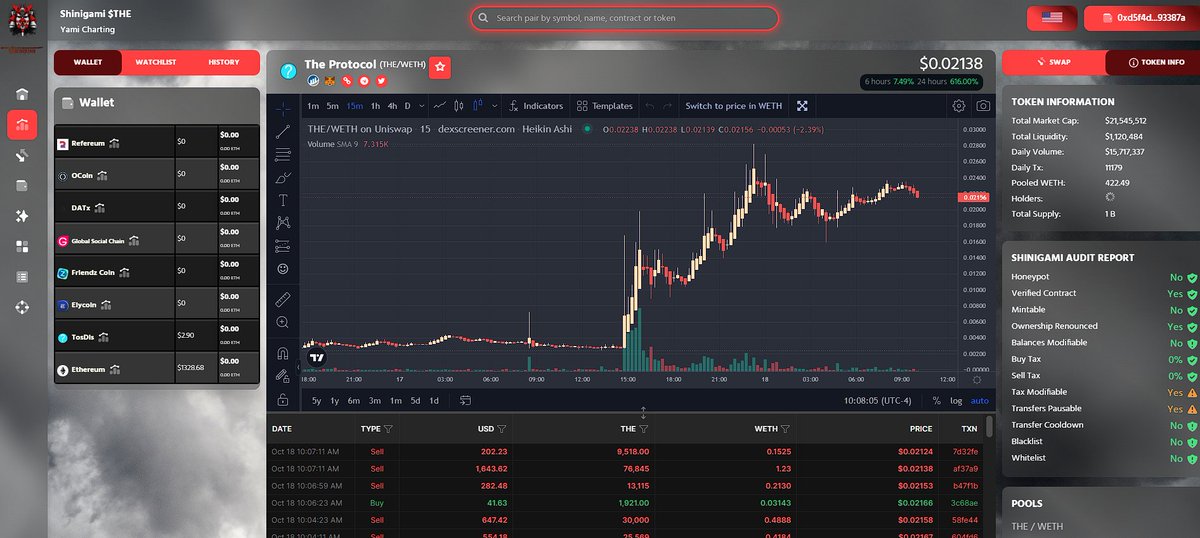1200x538 pixels.
Task: Open the list sidebar icon
Action: pos(22,276)
